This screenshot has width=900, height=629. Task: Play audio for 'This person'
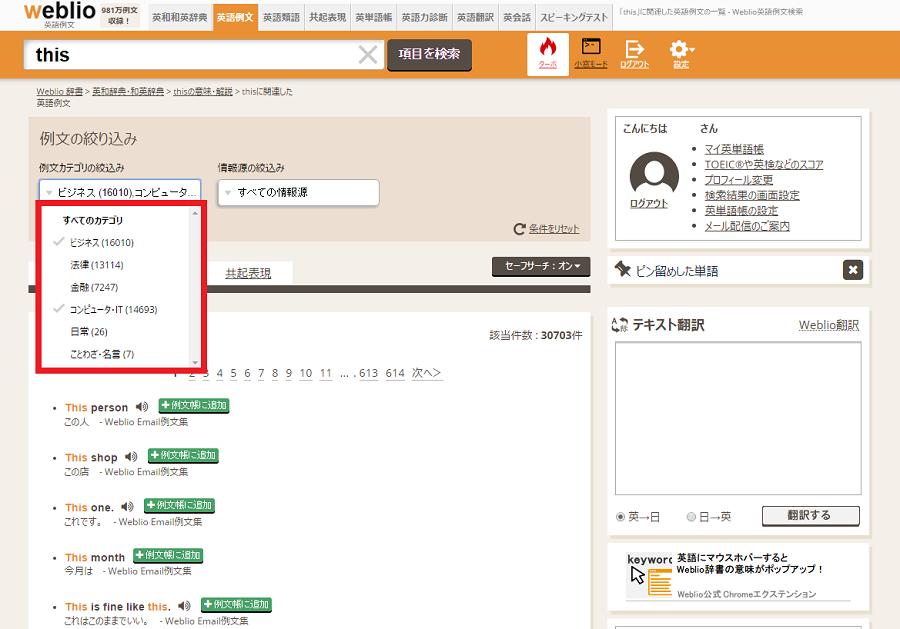[x=141, y=407]
